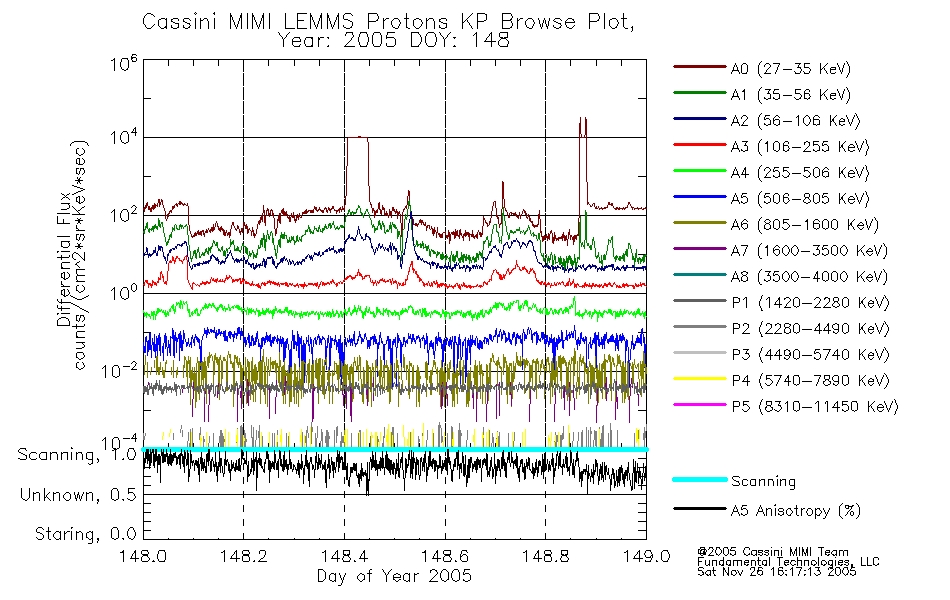Click the y-axis label 'Unknown, 0.5'
The image size is (950, 600).
point(78,495)
